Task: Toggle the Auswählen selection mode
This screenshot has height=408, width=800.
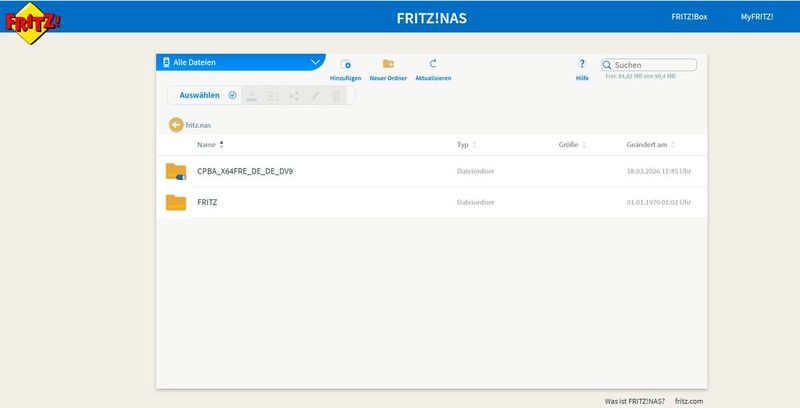Action: pyautogui.click(x=208, y=95)
